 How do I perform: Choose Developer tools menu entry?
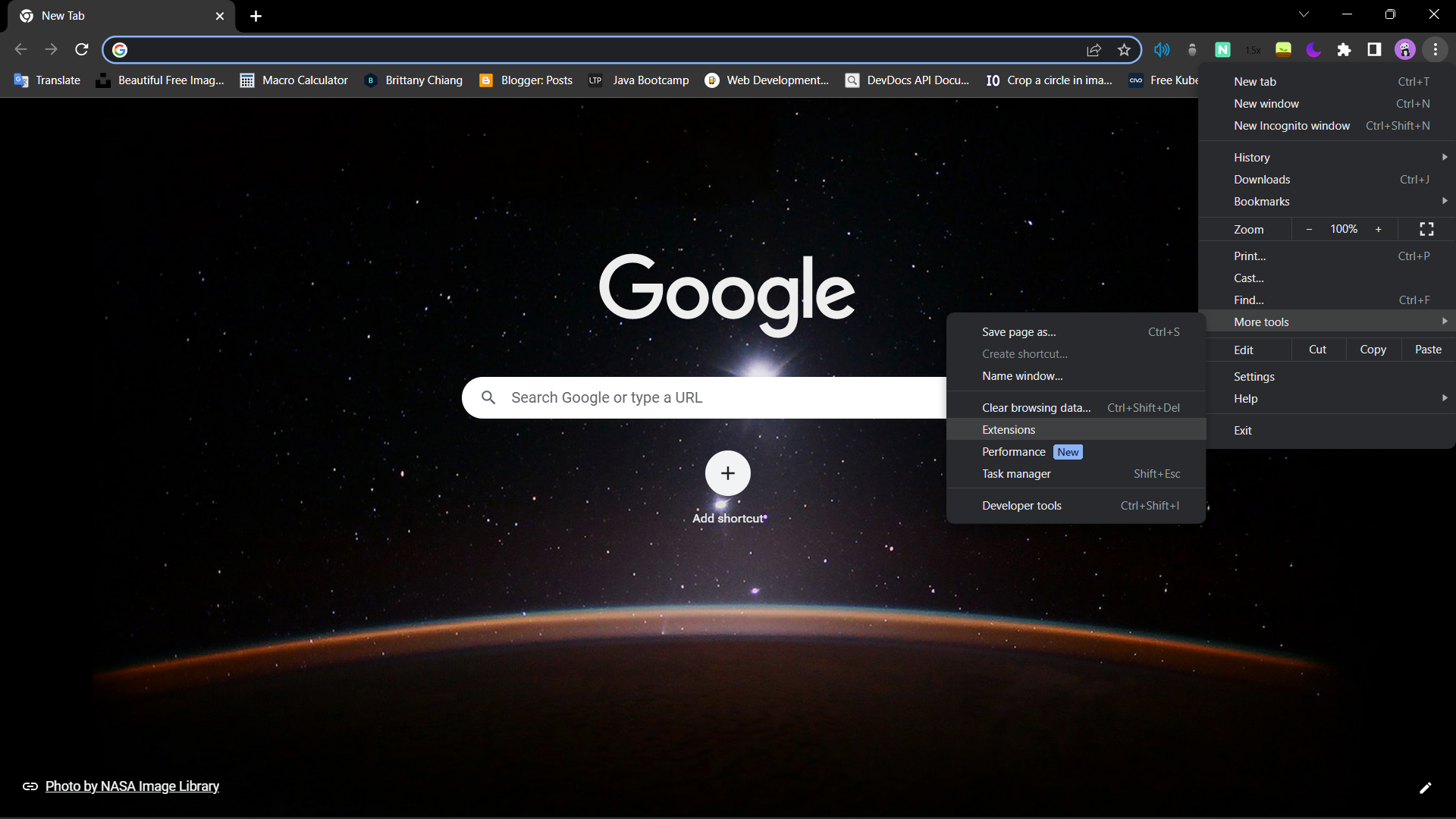1076,506
